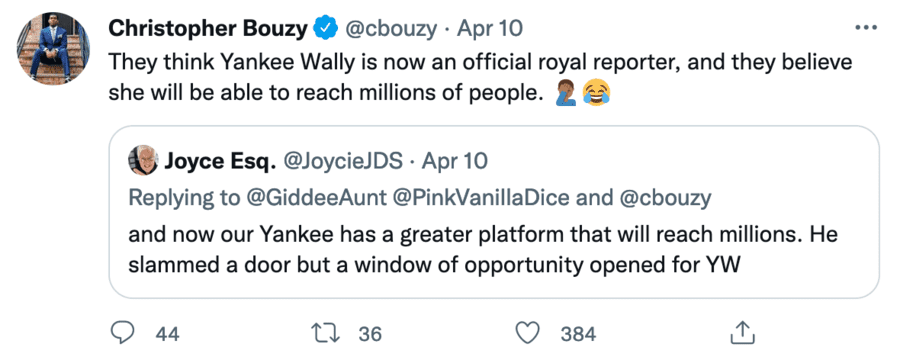Open the share upload icon
Screen dimensions: 900x360
tap(740, 332)
